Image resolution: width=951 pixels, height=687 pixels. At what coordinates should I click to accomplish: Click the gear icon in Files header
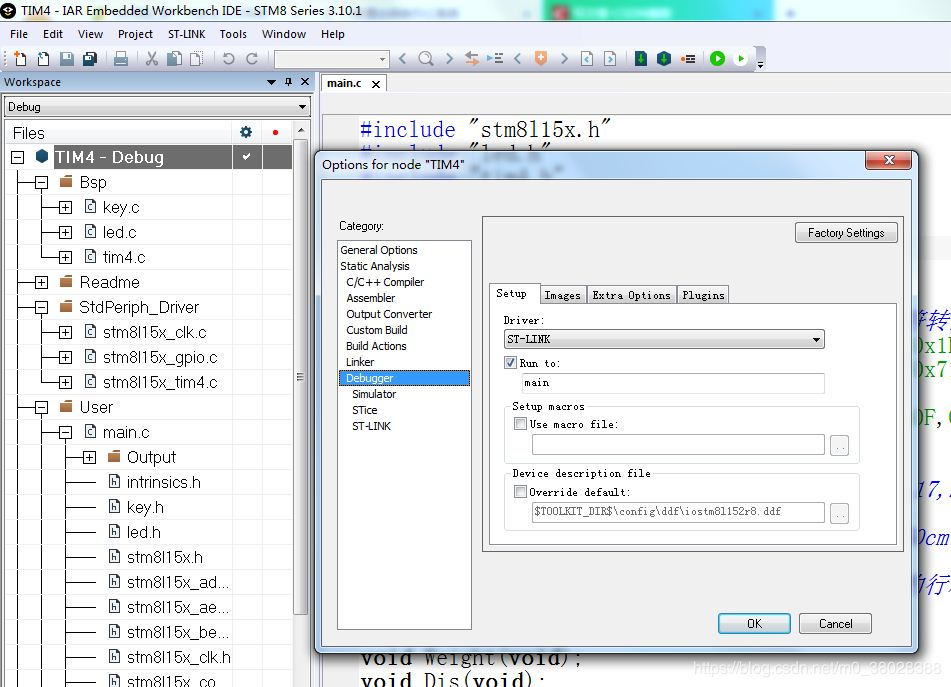246,132
